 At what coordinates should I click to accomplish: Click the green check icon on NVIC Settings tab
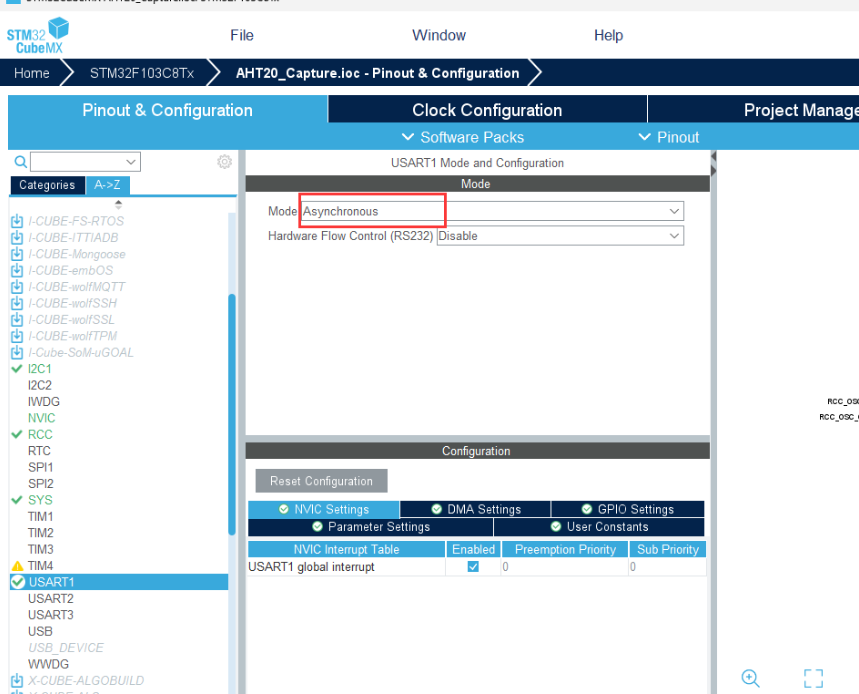[x=284, y=509]
